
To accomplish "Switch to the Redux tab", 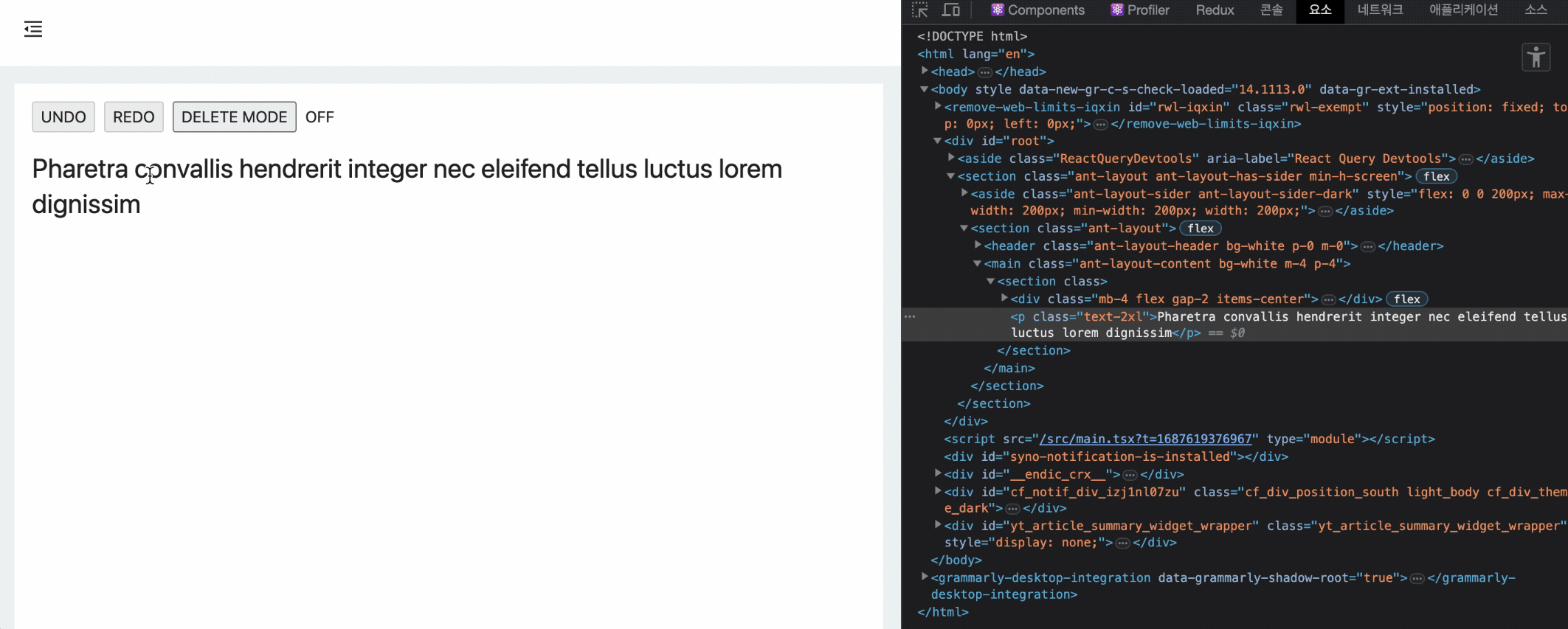I will tap(1215, 10).
